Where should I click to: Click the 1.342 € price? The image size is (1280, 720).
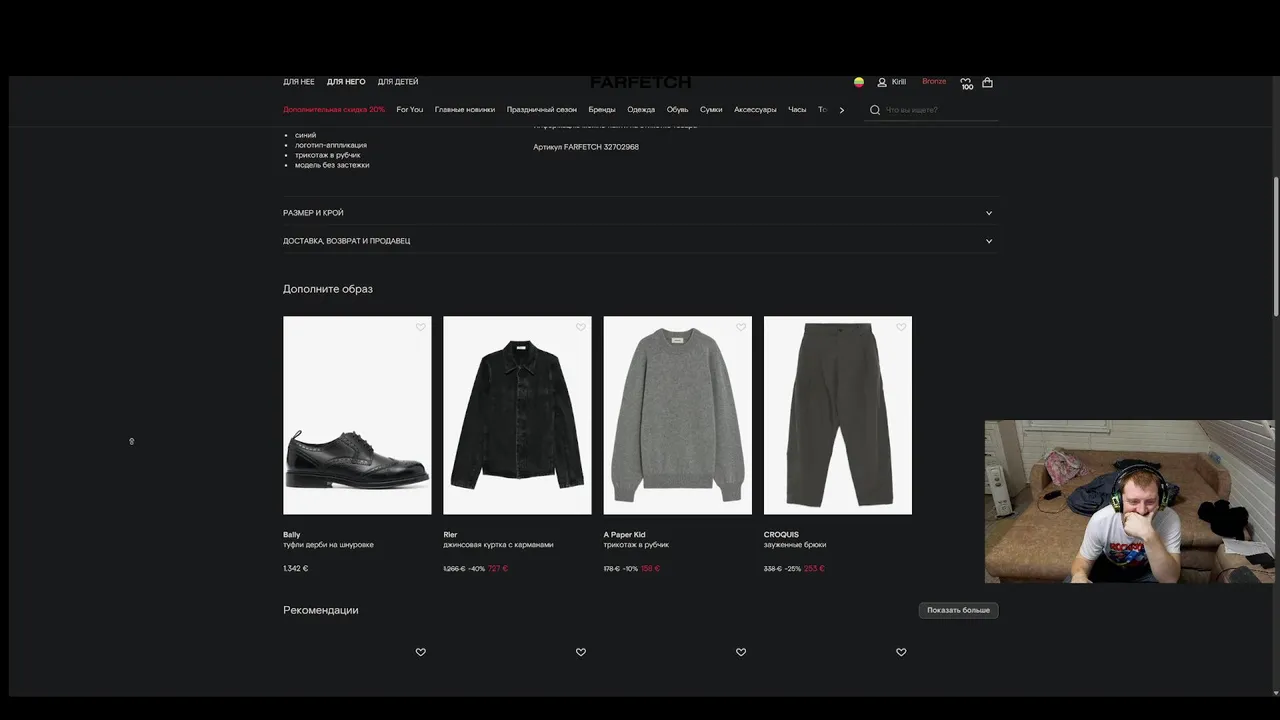click(x=295, y=569)
